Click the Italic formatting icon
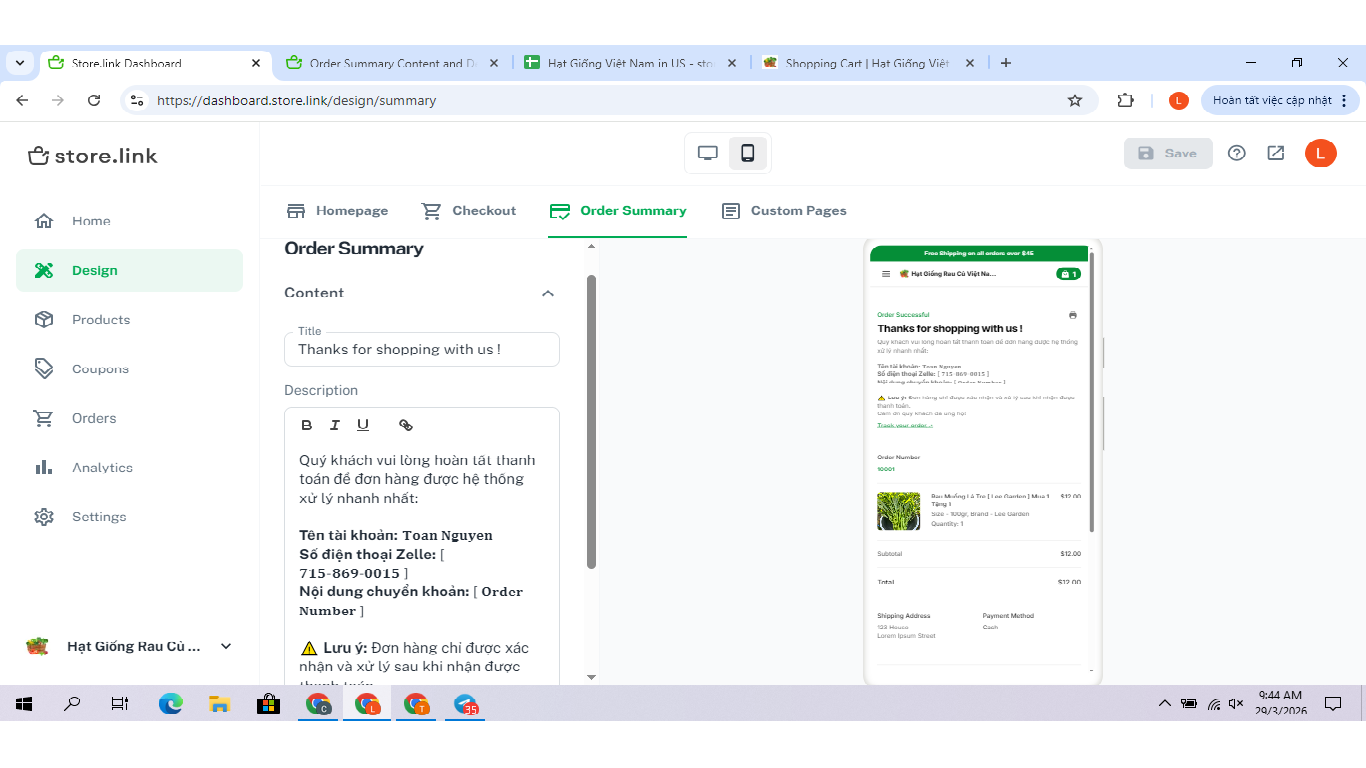Image resolution: width=1366 pixels, height=768 pixels. click(x=335, y=425)
